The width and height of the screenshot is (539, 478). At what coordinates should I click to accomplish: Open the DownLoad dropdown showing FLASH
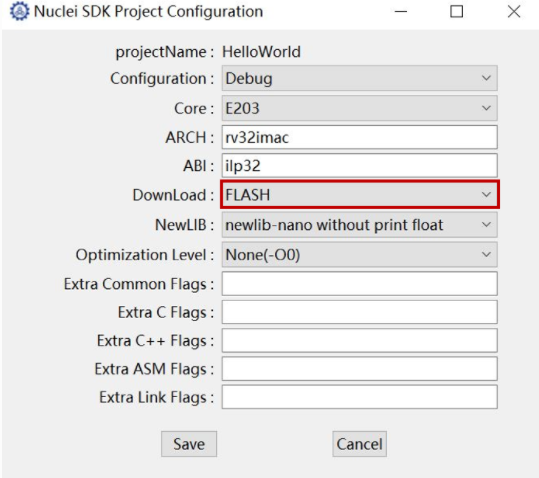click(x=360, y=194)
